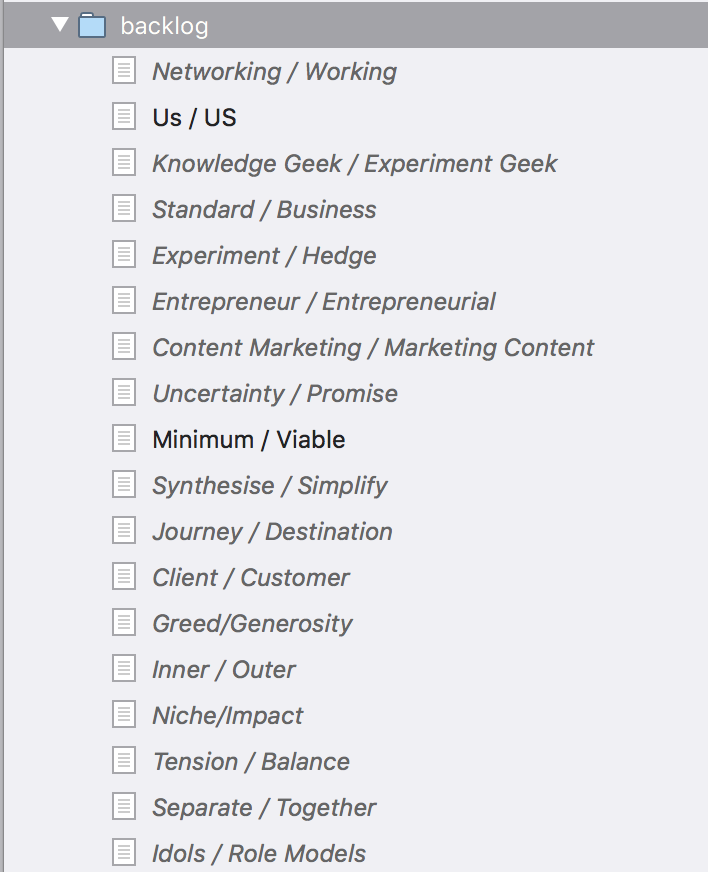Click document icon next to Us / US
708x872 pixels.
click(123, 117)
